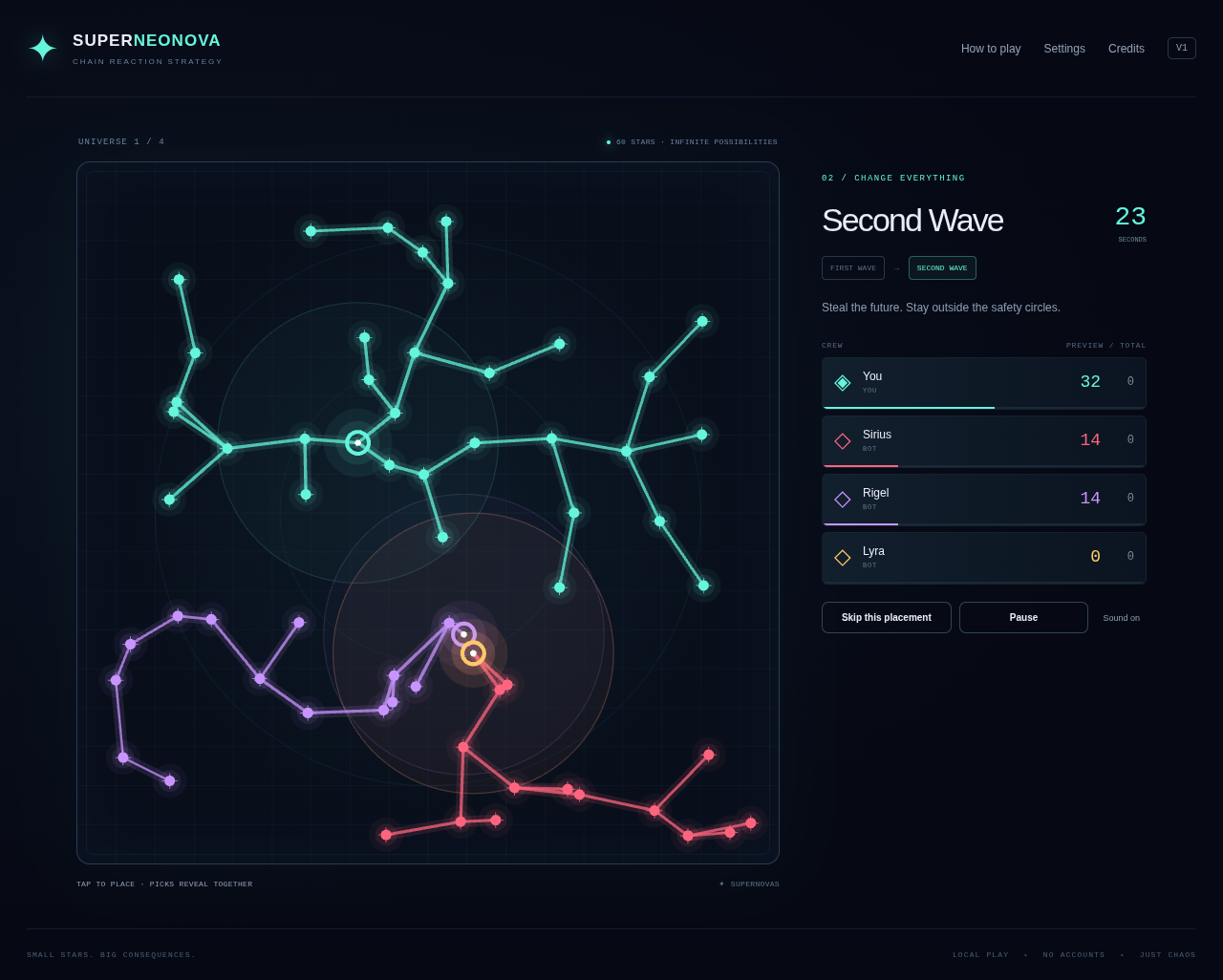Click the 23 seconds countdown timer
Screen dimensions: 1223x980
(1130, 218)
